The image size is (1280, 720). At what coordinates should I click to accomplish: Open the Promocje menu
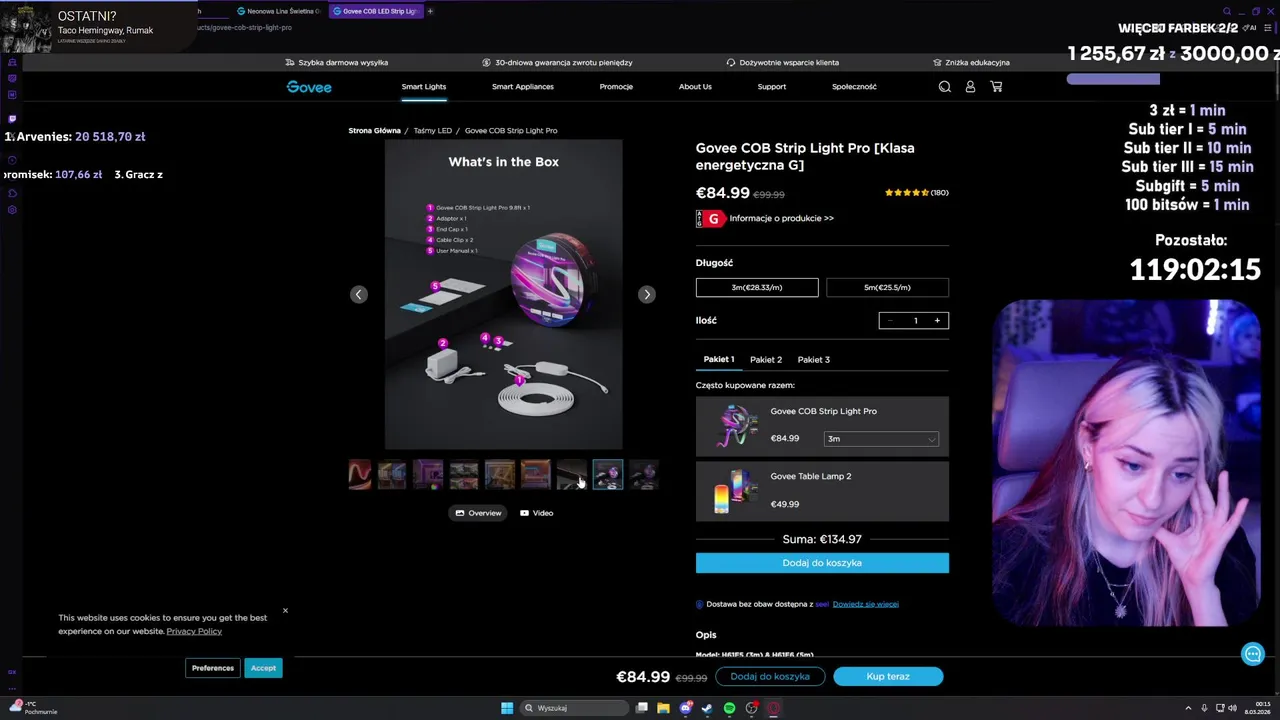click(x=616, y=86)
